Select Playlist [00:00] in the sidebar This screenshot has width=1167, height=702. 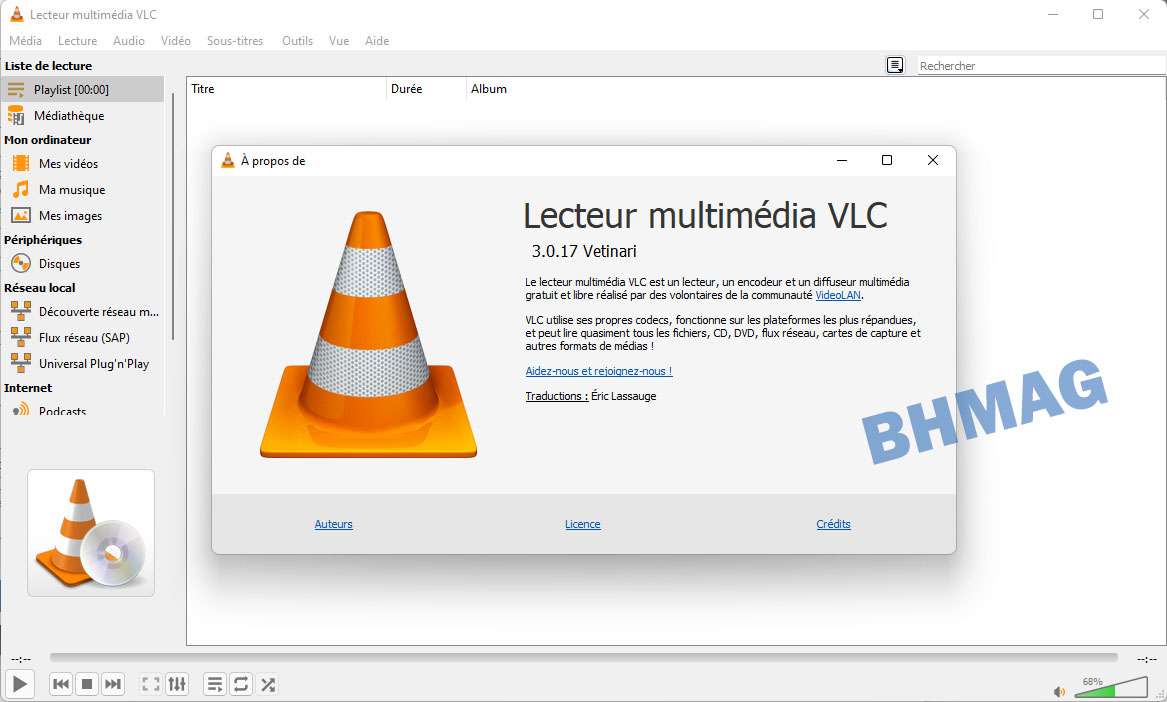[x=82, y=89]
